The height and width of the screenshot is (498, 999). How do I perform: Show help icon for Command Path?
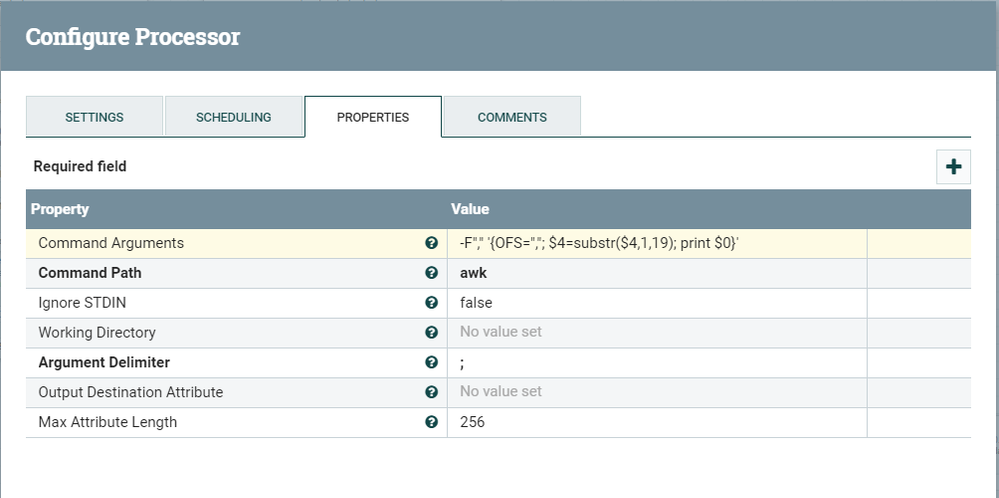[431, 273]
